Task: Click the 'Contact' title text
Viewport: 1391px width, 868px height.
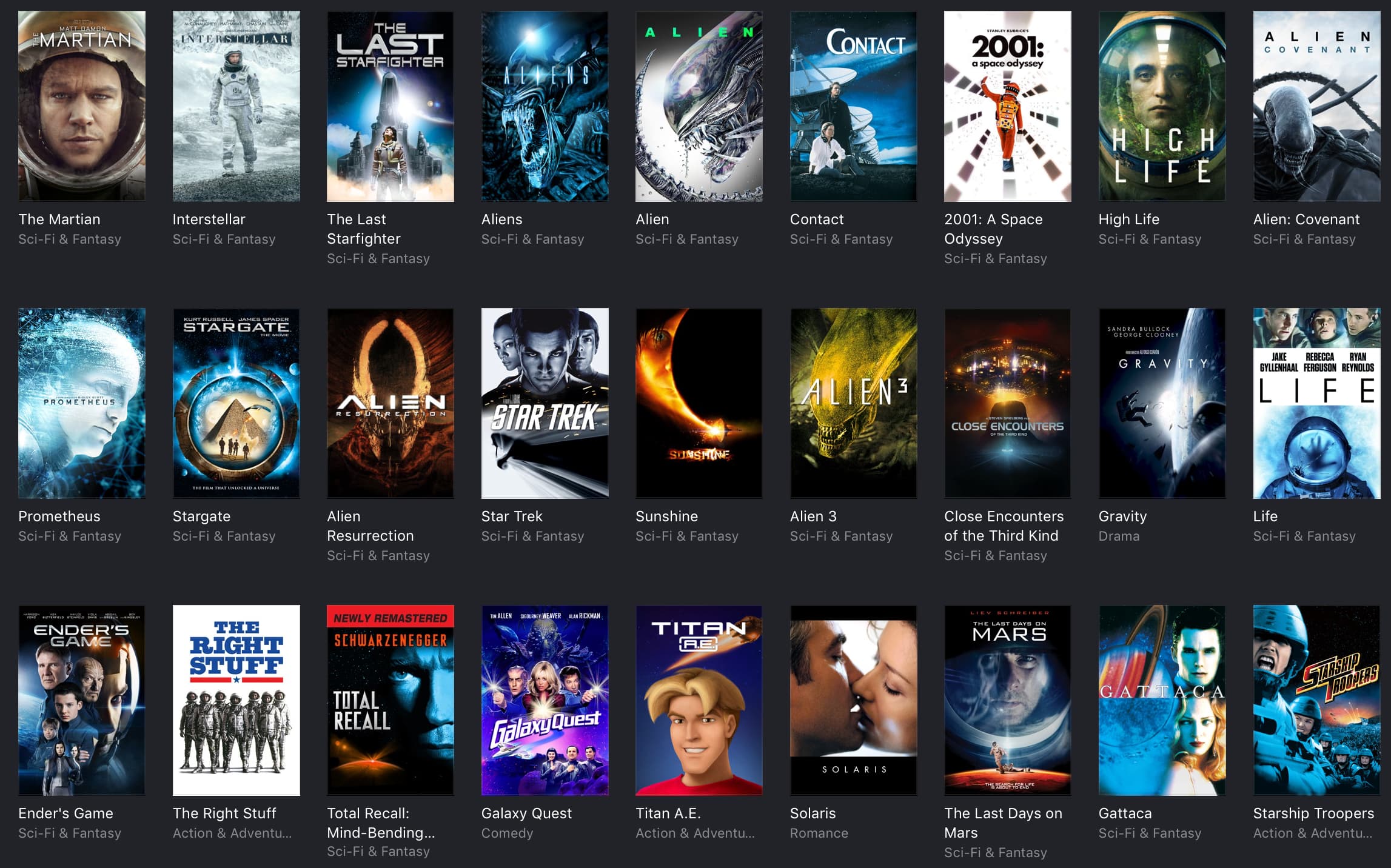Action: (x=817, y=219)
